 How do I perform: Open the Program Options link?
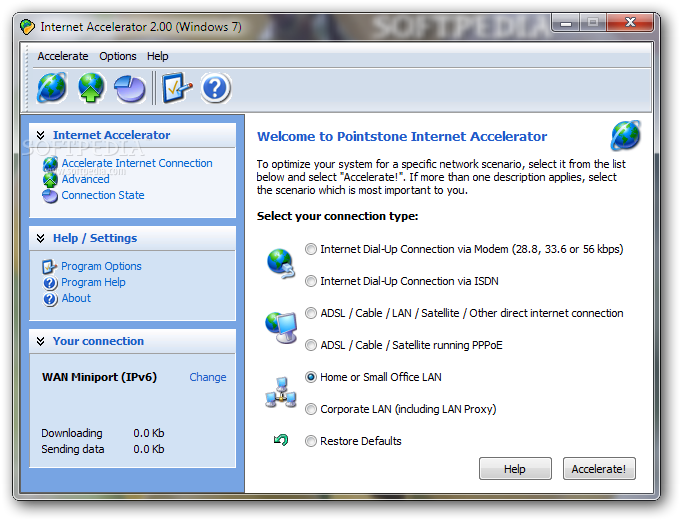(101, 266)
